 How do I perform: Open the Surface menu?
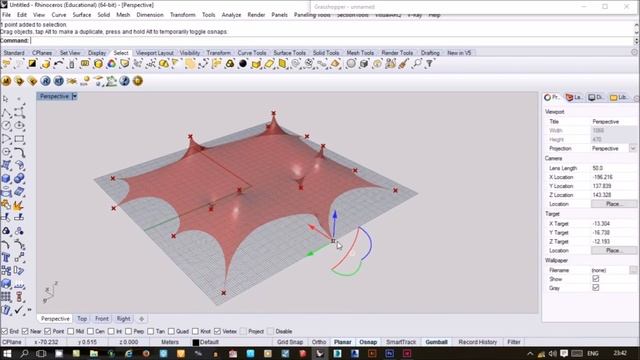click(82, 15)
